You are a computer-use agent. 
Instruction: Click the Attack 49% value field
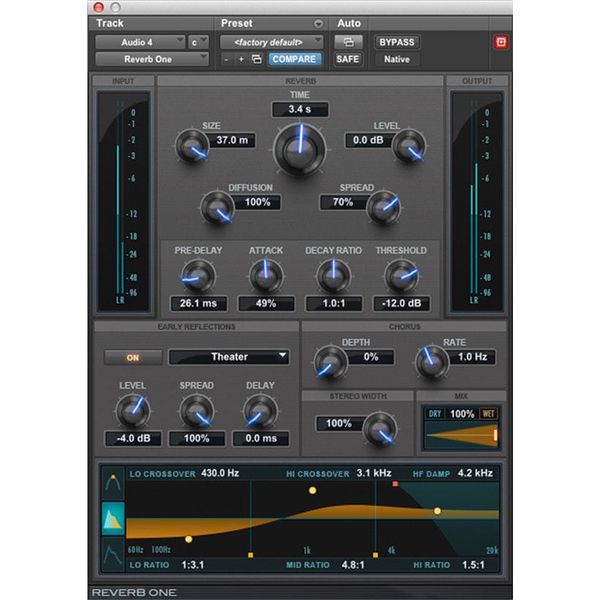(x=266, y=303)
